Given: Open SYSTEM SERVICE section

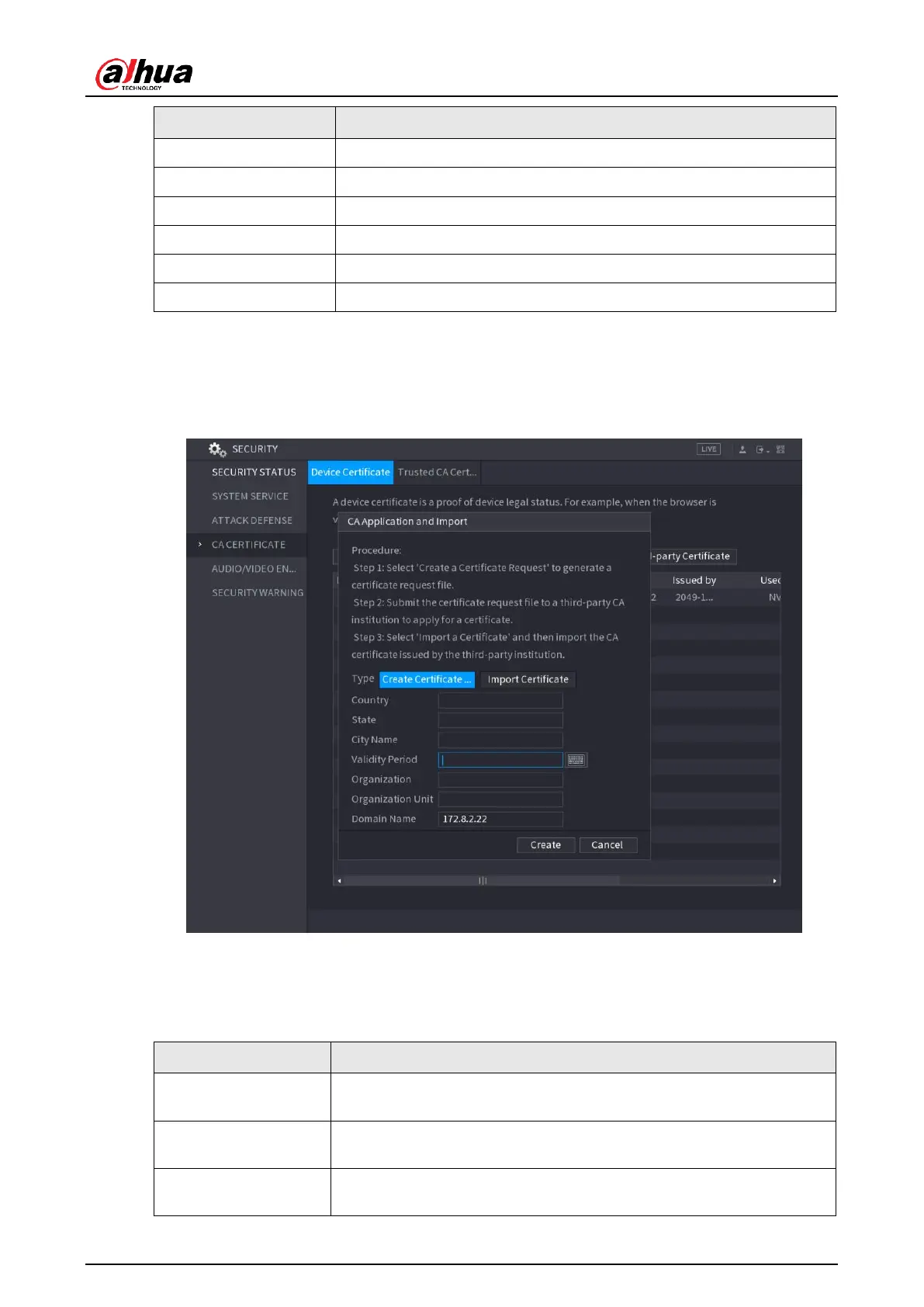Looking at the screenshot, I should pyautogui.click(x=250, y=496).
